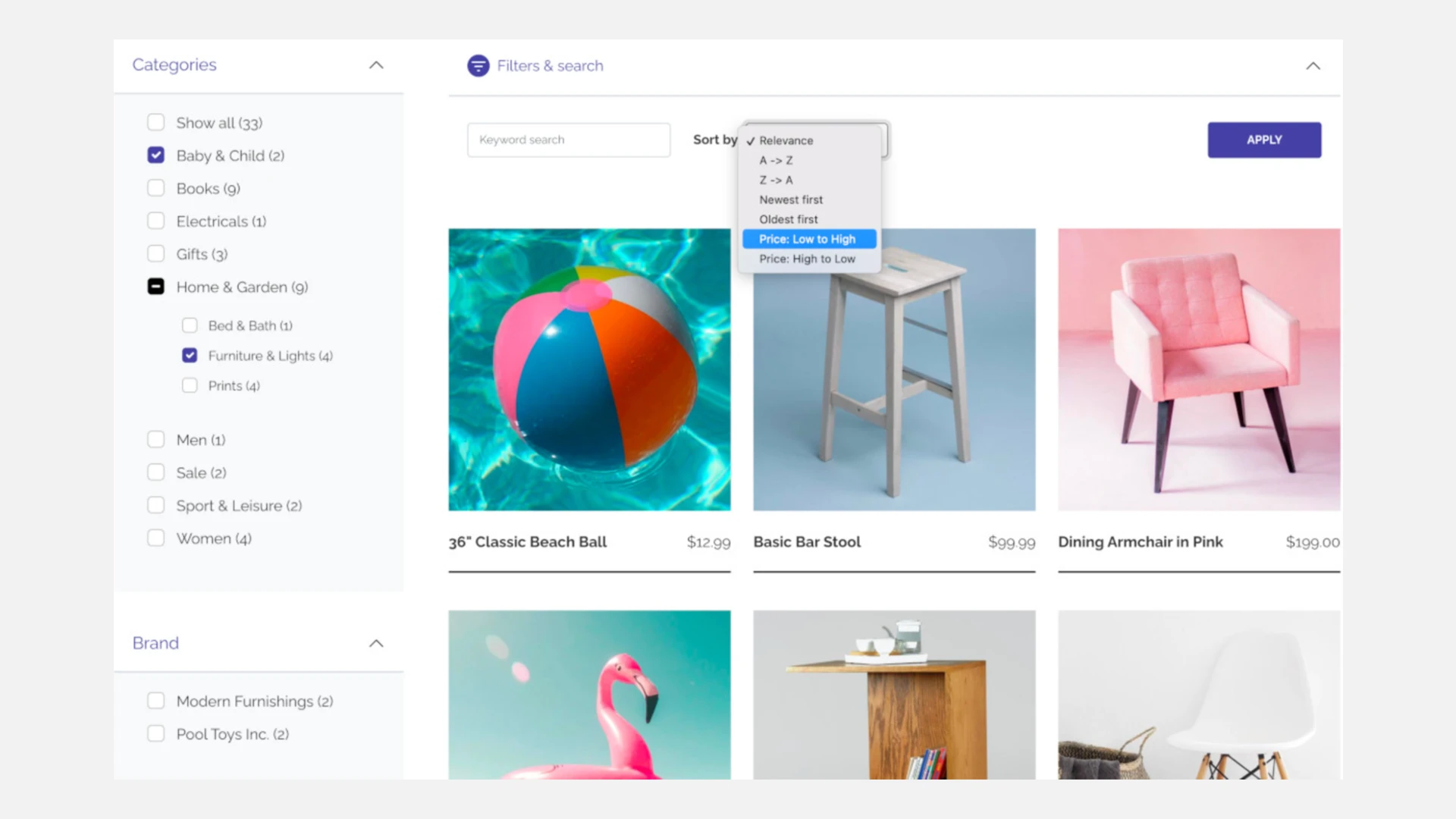Tick the Modern Furnishings (2) brand checkbox
1456x819 pixels.
click(x=155, y=701)
